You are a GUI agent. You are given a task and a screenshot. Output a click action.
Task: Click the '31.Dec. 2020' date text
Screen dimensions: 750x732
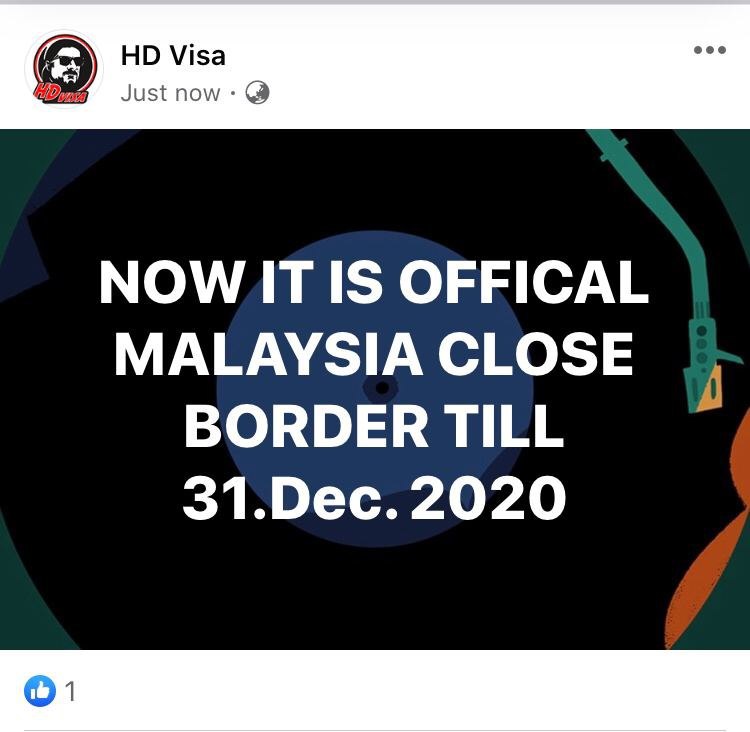click(x=374, y=498)
